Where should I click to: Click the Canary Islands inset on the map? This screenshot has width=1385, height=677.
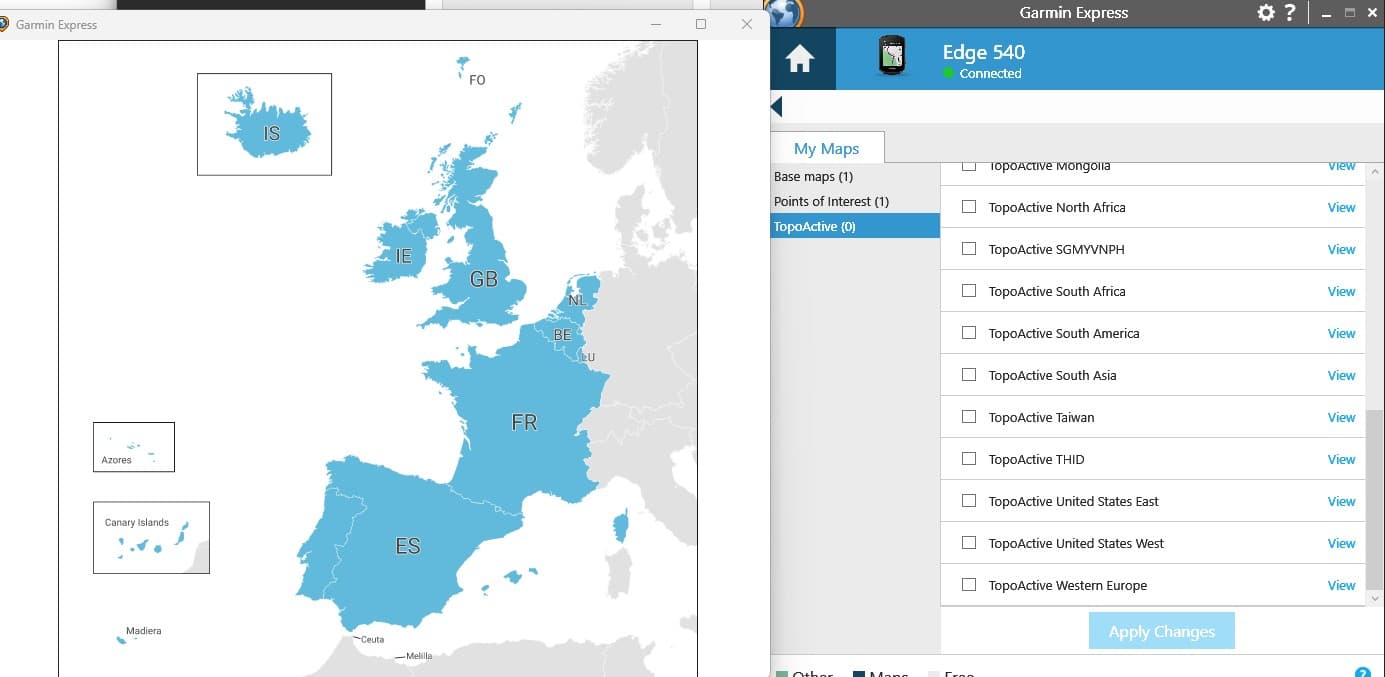(151, 537)
